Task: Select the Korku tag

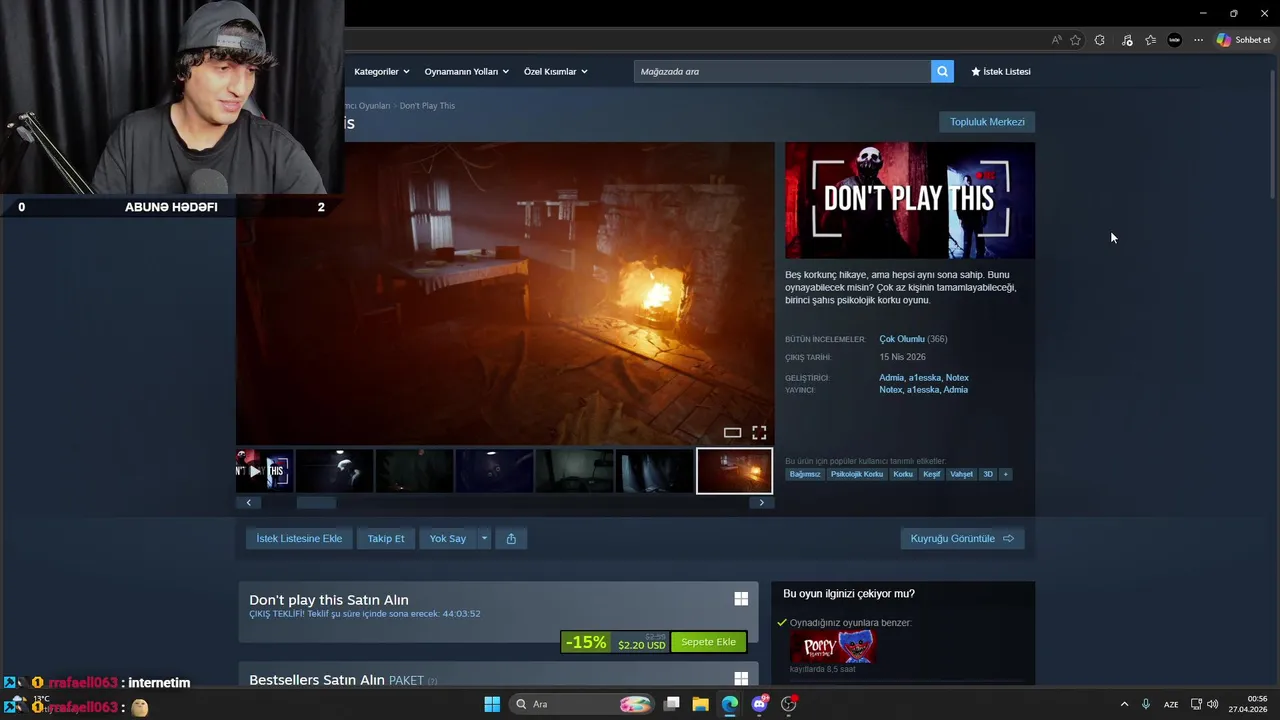Action: [x=903, y=474]
